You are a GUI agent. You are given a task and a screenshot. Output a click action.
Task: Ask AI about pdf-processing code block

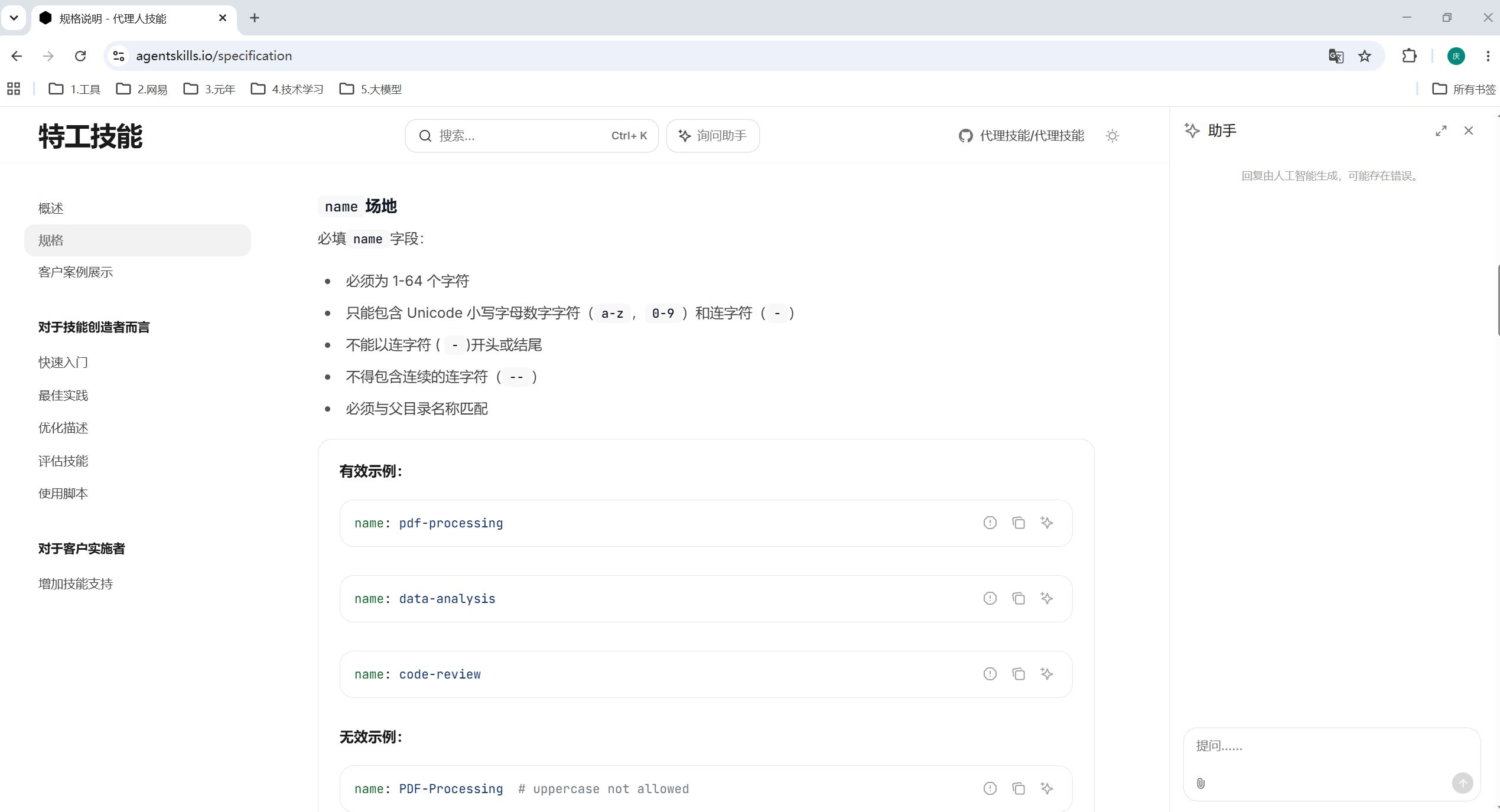point(1046,523)
